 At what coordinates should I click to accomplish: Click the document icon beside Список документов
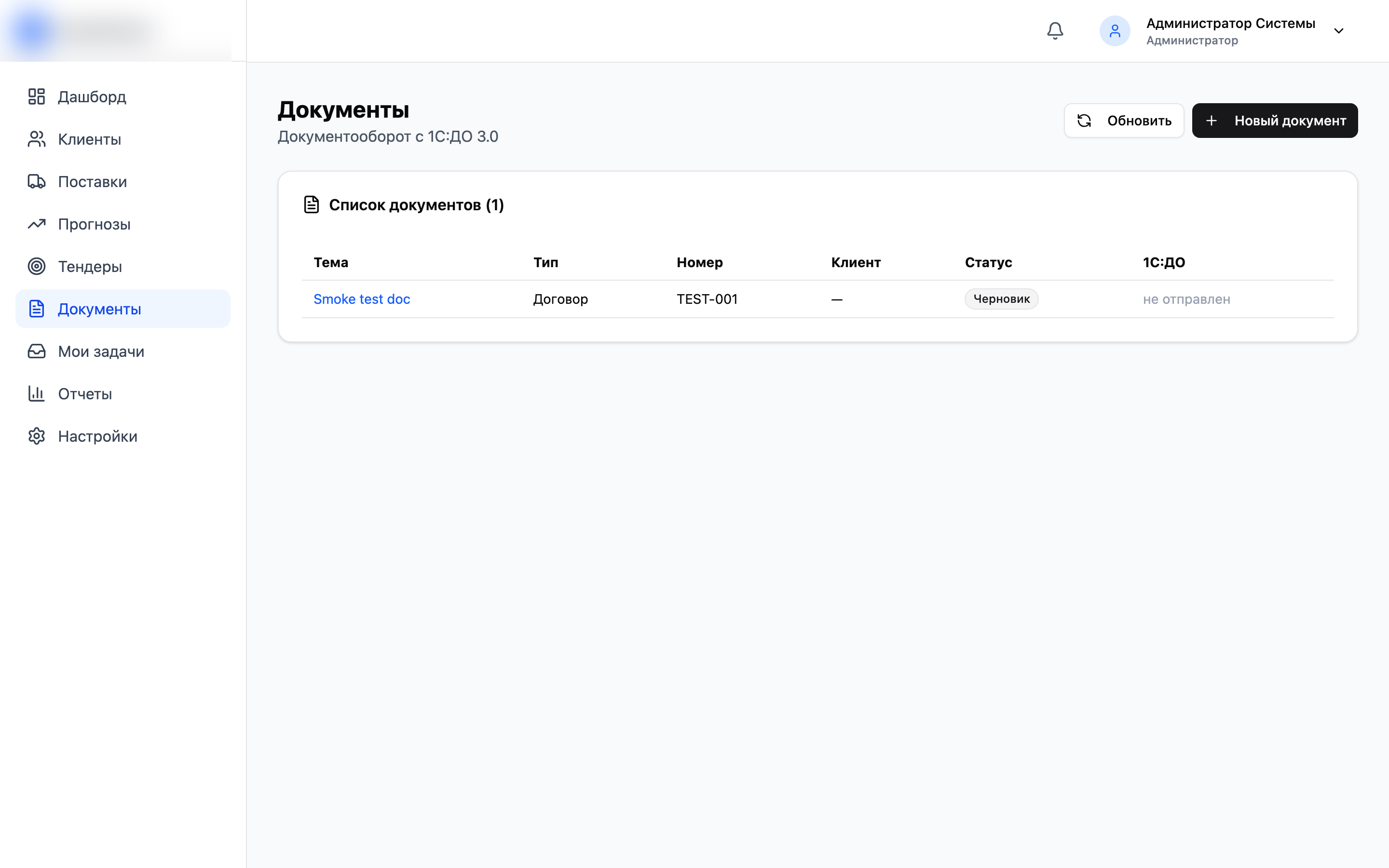[311, 204]
